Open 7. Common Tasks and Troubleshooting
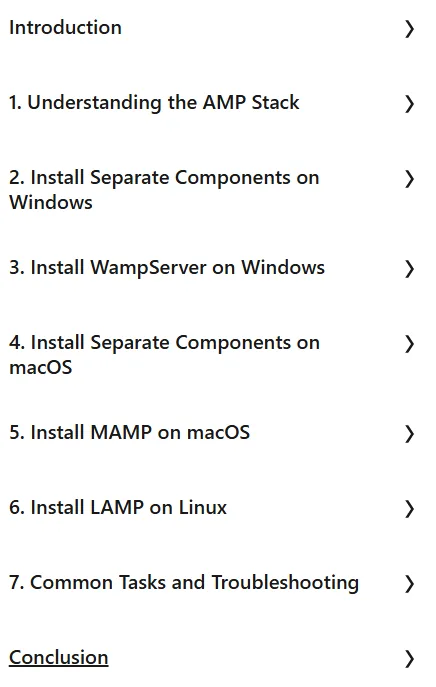Screen dimensions: 436x687 coord(184,583)
